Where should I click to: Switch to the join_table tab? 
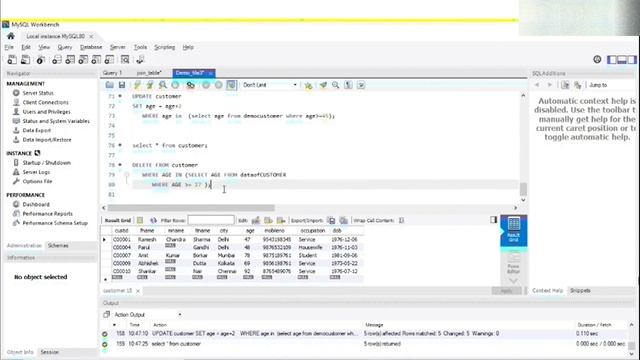(149, 73)
